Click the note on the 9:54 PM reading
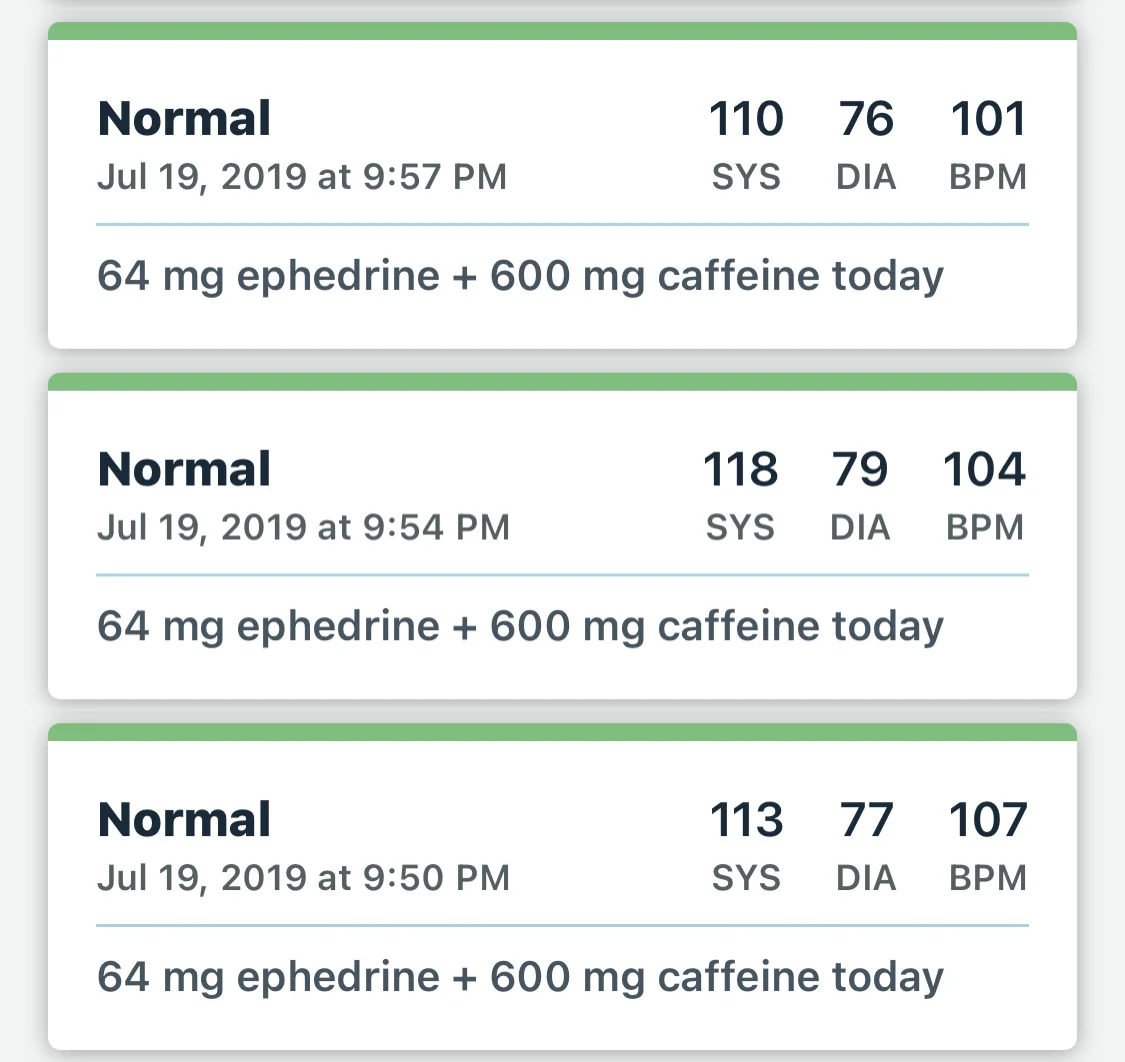This screenshot has height=1062, width=1125. tap(520, 626)
